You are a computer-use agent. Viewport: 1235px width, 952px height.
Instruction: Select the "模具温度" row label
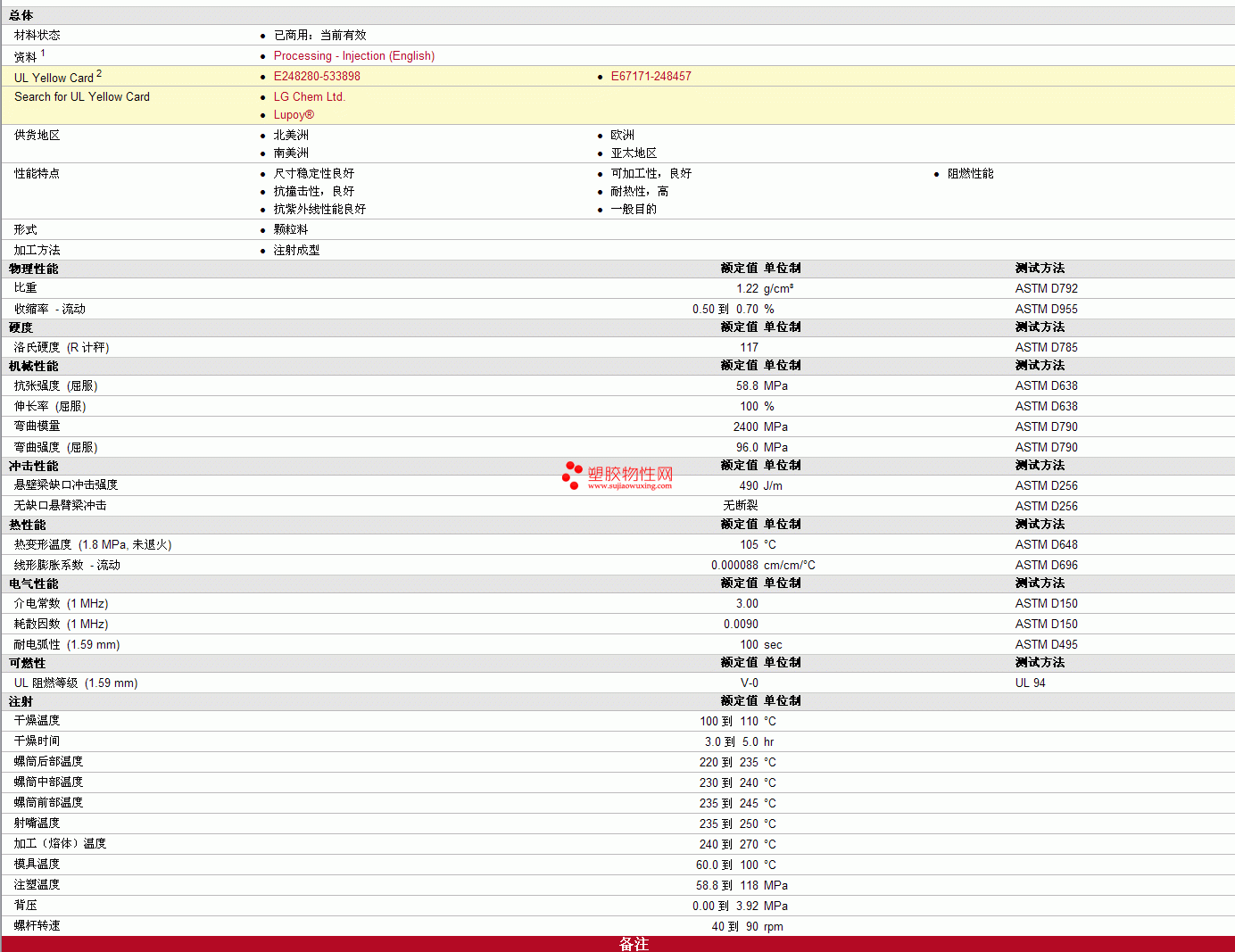37,865
